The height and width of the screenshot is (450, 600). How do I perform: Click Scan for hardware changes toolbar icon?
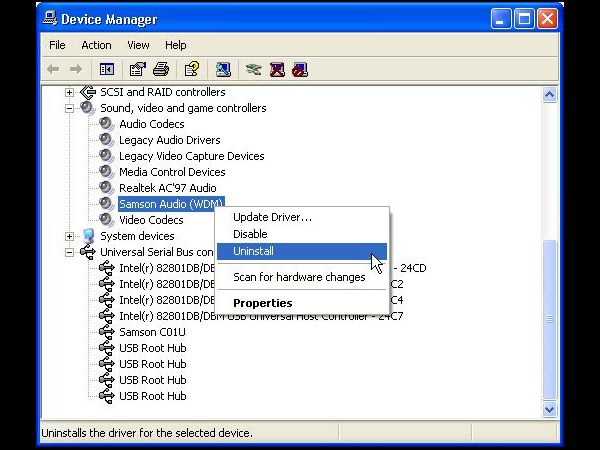(x=223, y=70)
